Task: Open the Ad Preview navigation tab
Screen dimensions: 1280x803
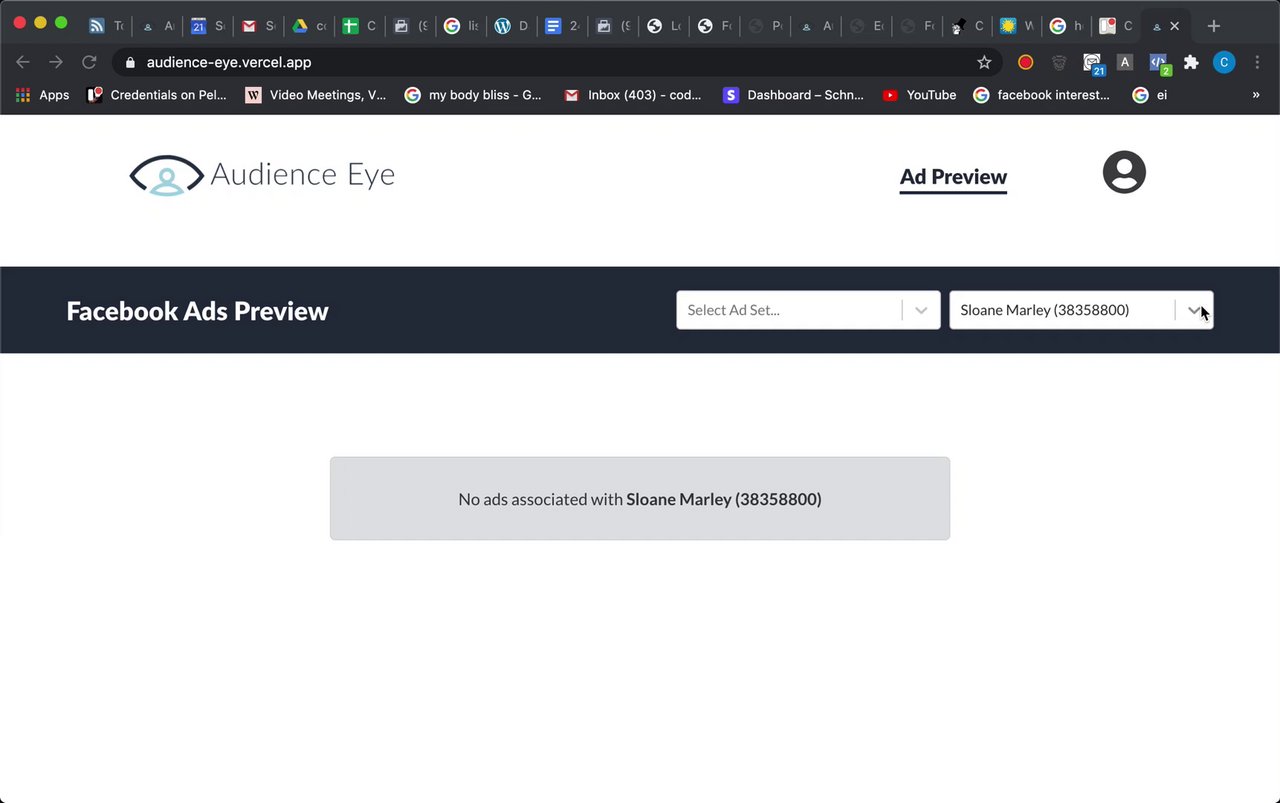Action: pyautogui.click(x=953, y=177)
